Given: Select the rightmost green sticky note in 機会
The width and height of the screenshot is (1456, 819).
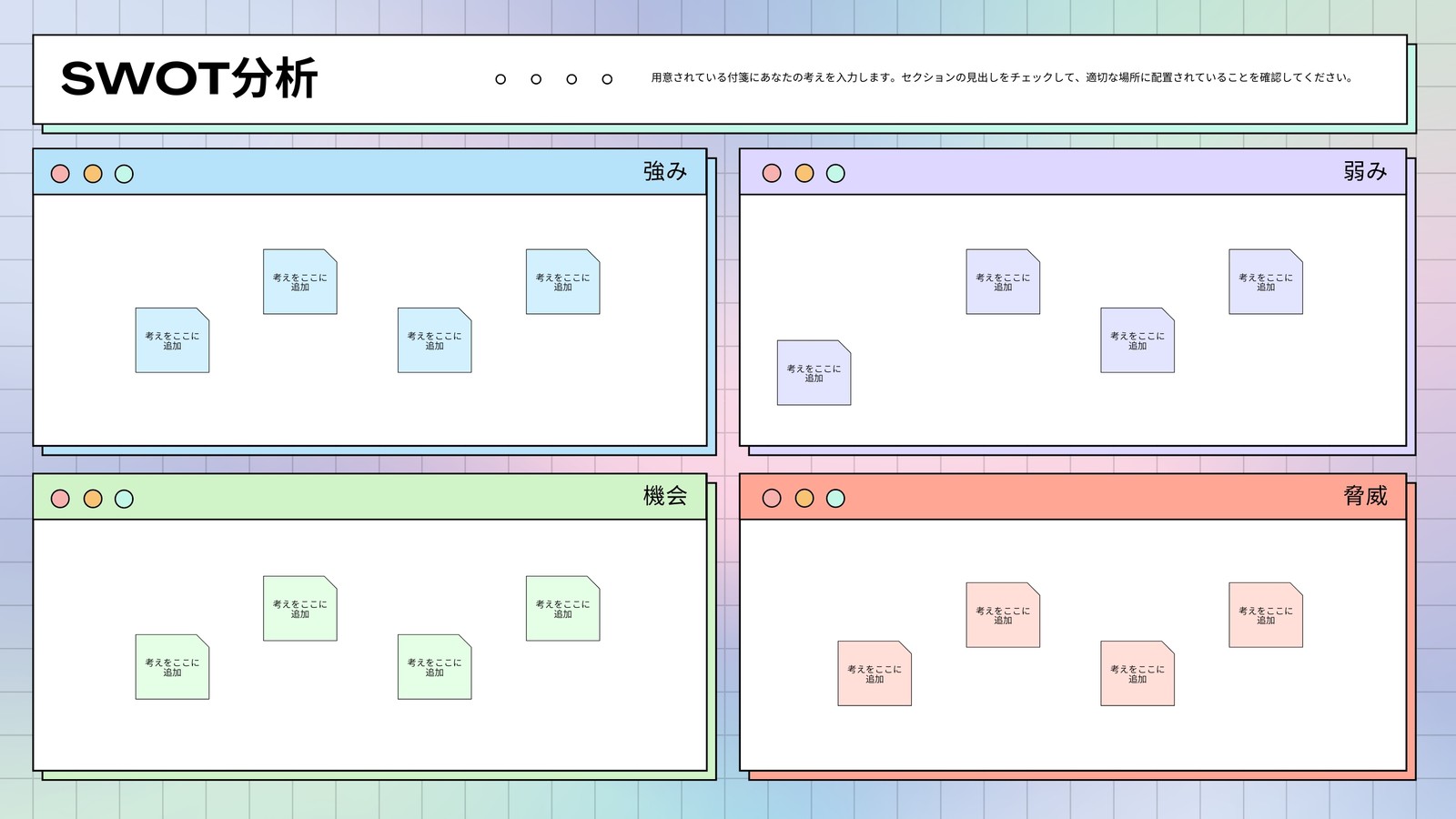Looking at the screenshot, I should [x=563, y=609].
